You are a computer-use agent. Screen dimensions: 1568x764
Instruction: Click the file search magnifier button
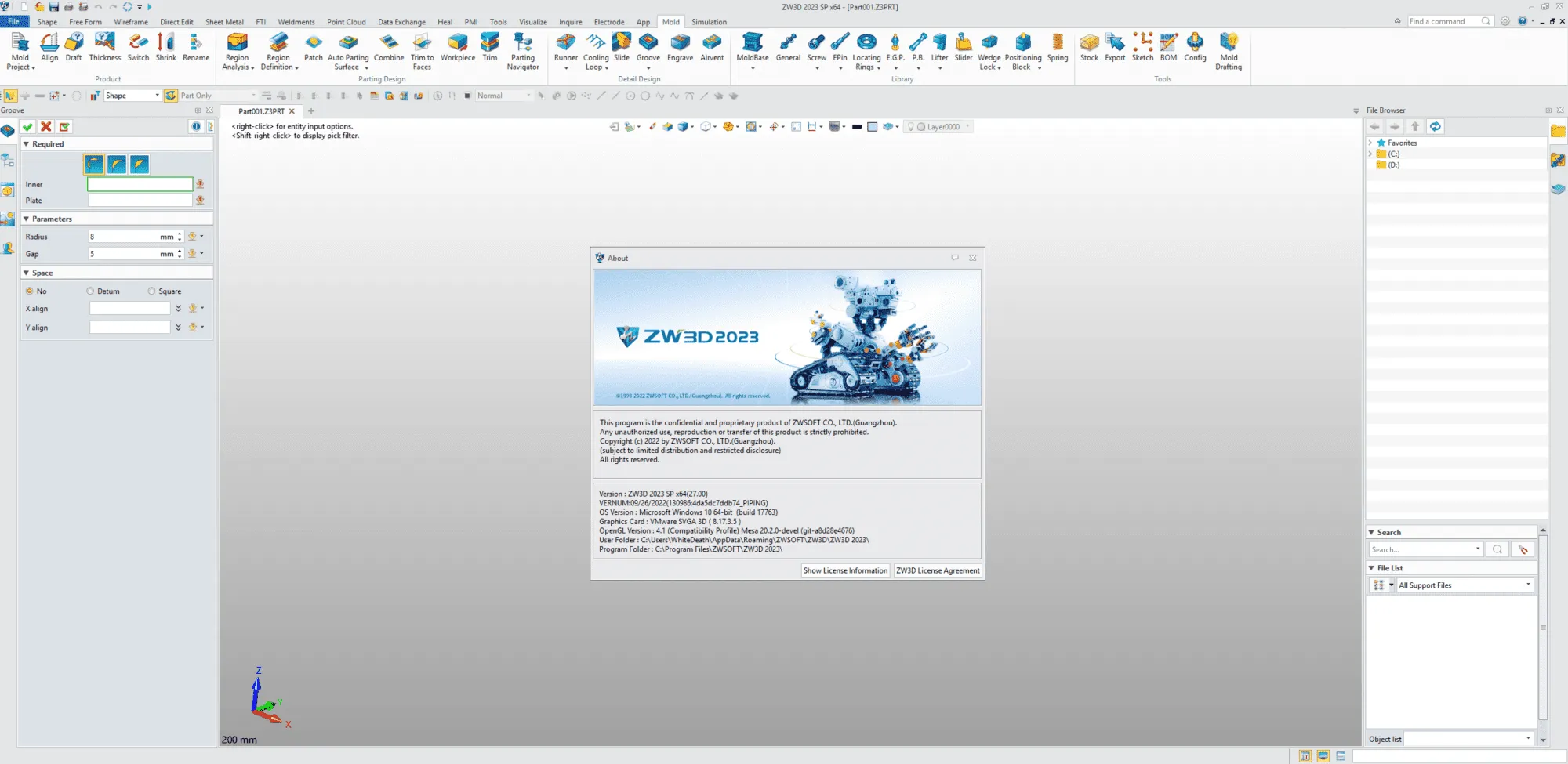tap(1497, 549)
